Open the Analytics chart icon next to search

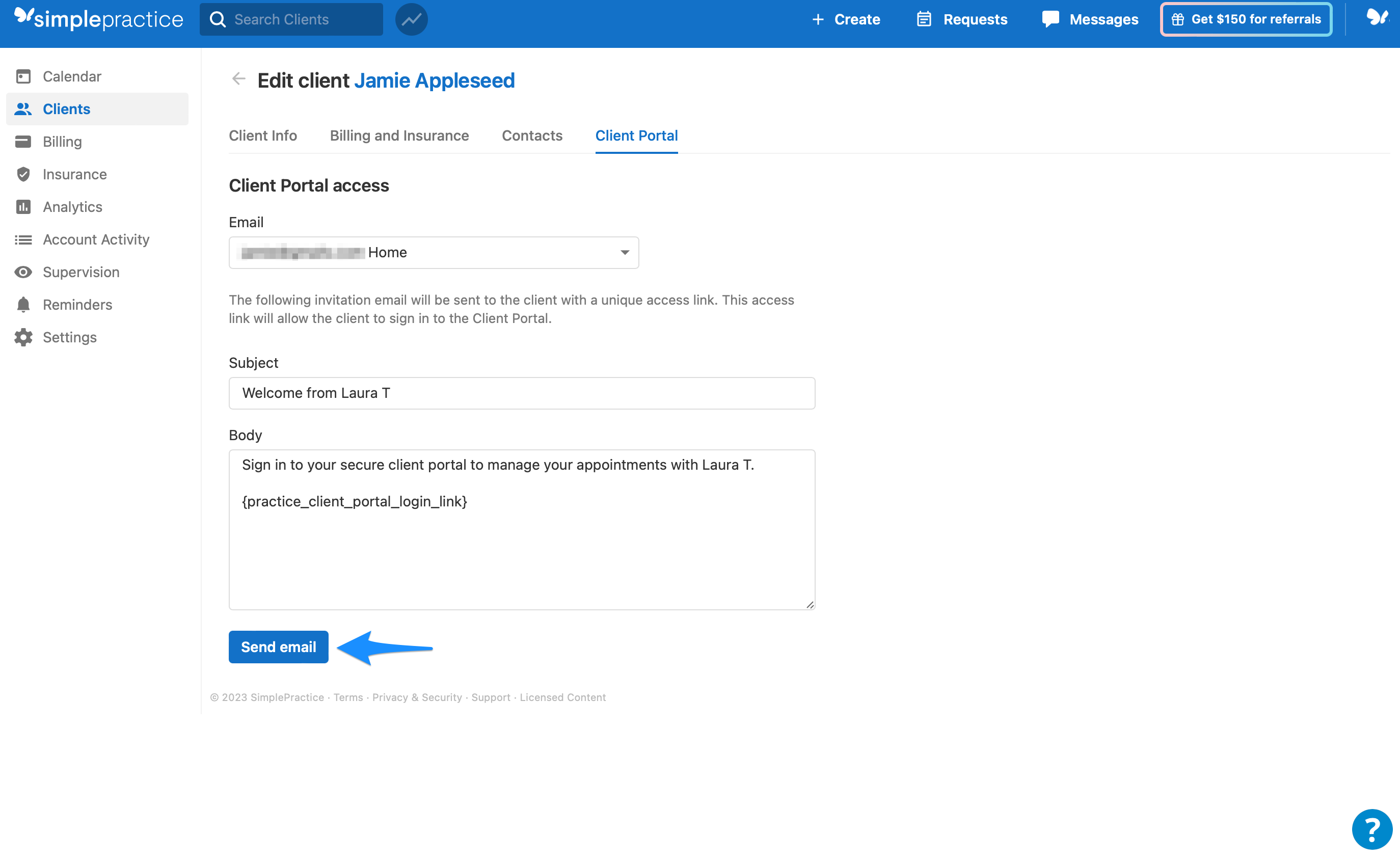(x=411, y=19)
